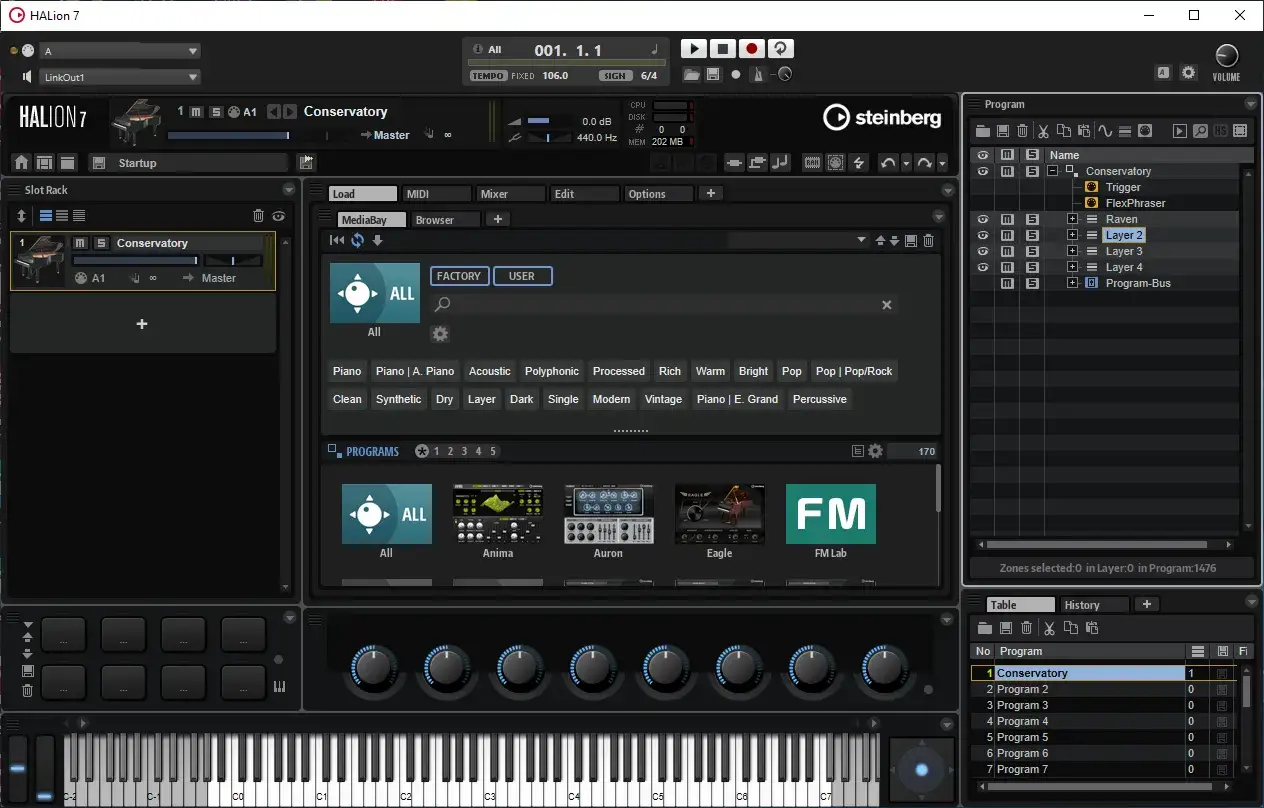This screenshot has height=808, width=1264.
Task: Toggle the USER content filter
Action: coord(522,276)
